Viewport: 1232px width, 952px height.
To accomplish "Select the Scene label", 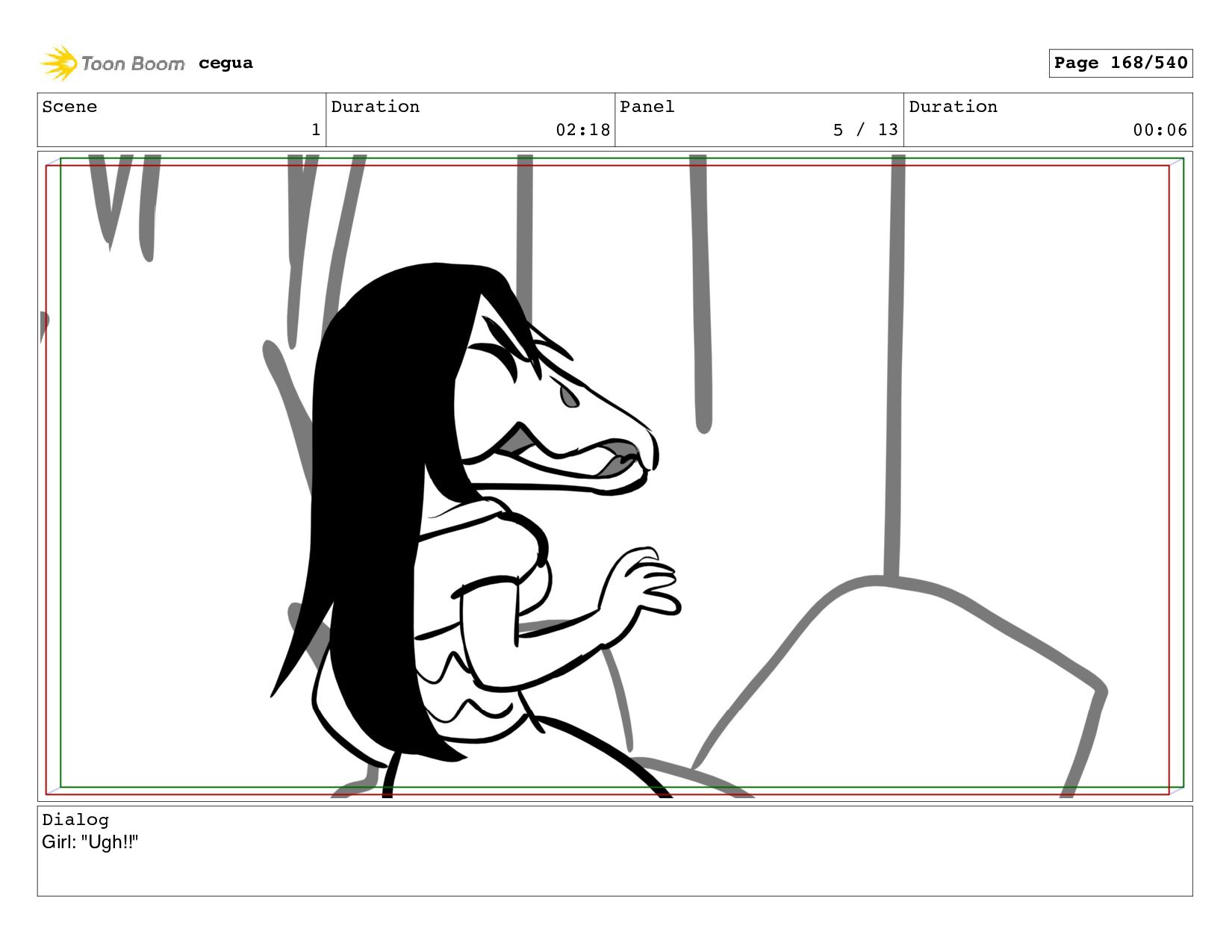I will [x=69, y=107].
